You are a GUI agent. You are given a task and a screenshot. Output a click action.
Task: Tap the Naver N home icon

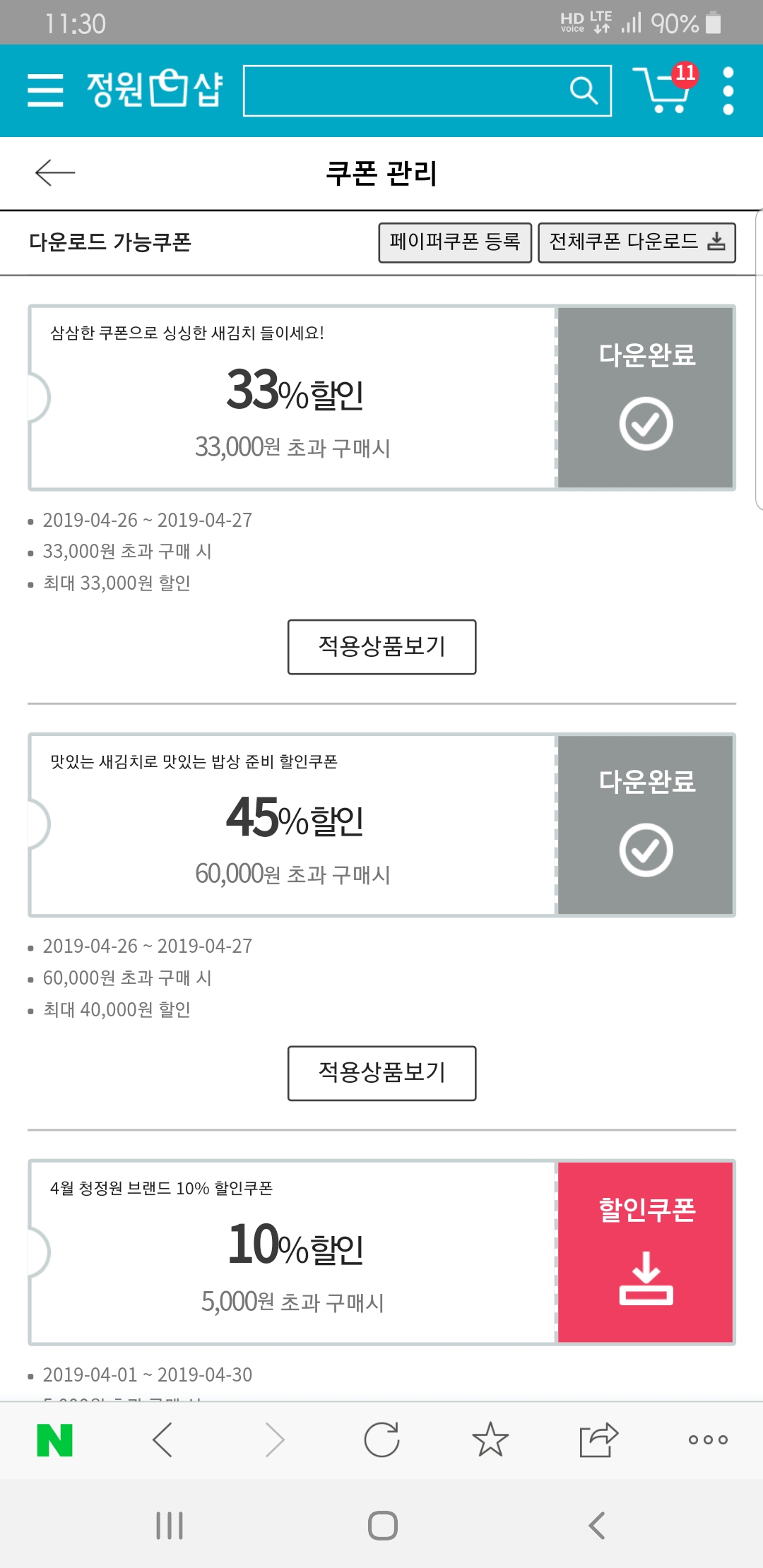54,1440
